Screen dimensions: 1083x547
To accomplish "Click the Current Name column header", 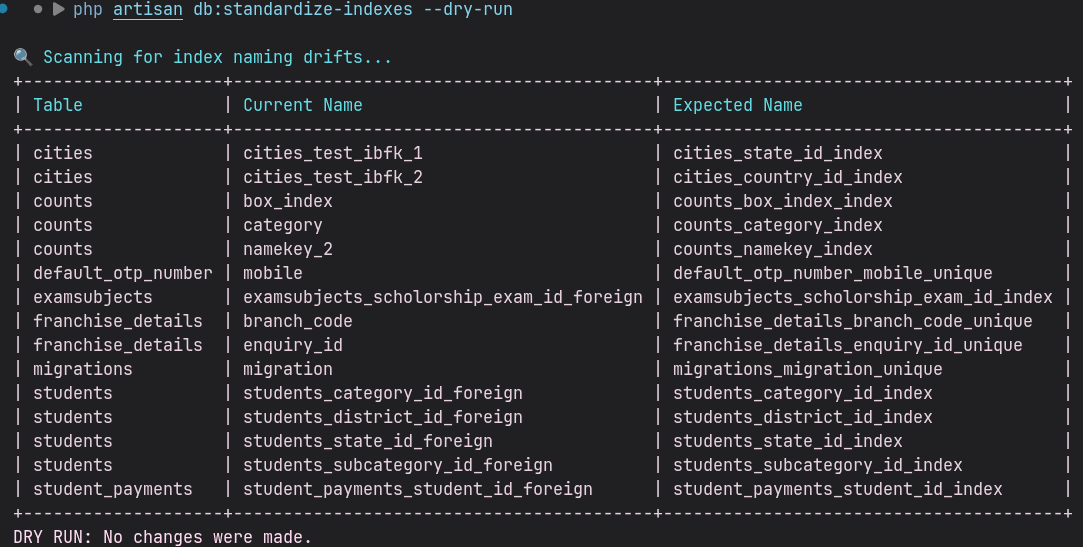I will coord(303,105).
